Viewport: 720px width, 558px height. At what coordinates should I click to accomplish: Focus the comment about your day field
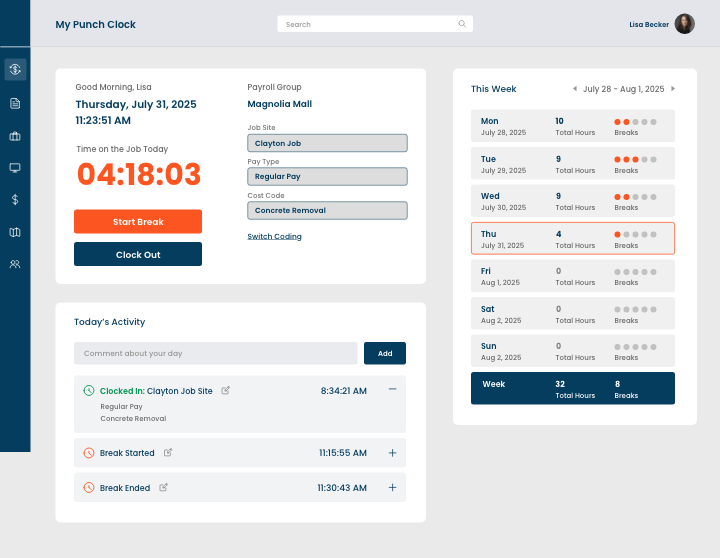click(215, 353)
